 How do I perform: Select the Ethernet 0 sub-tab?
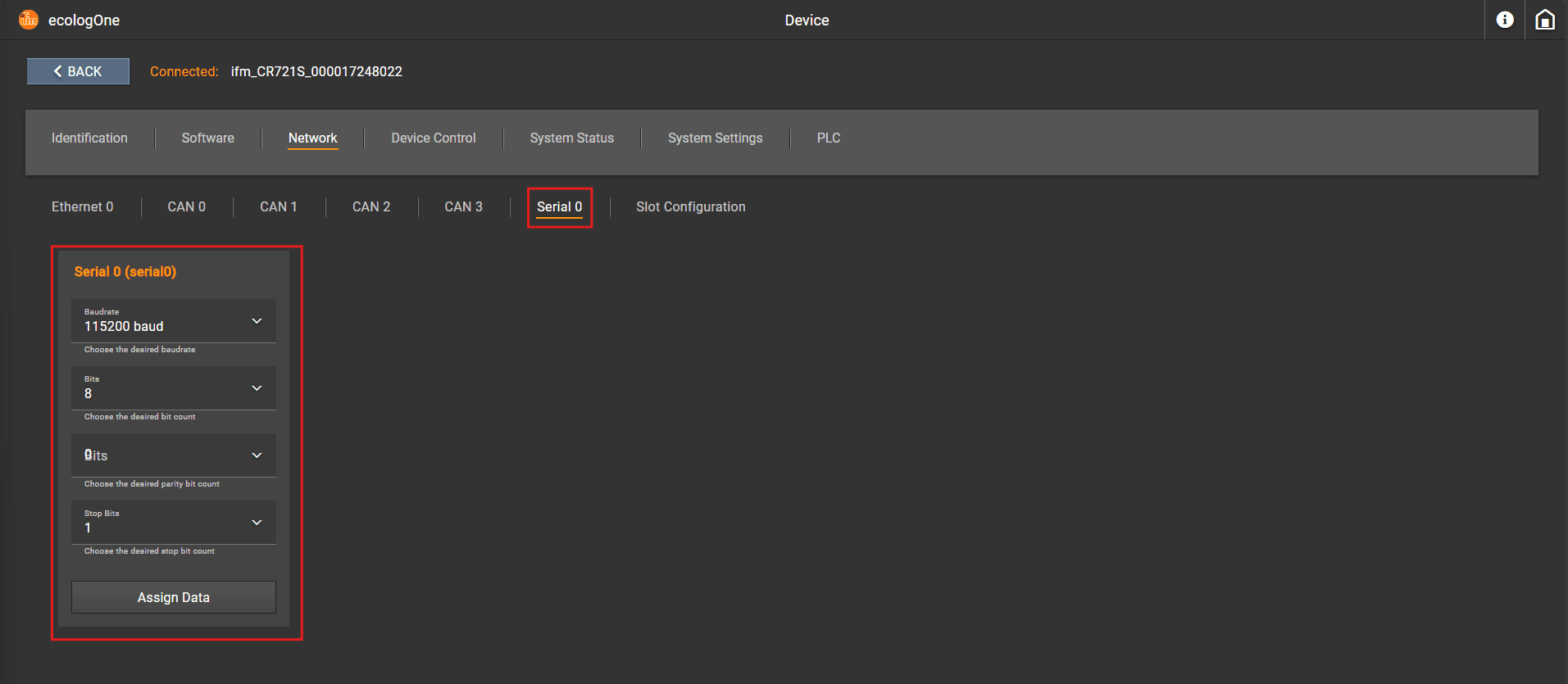83,206
